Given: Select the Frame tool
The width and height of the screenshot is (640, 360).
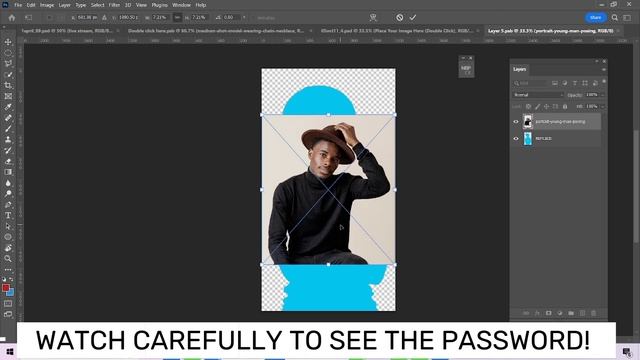Looking at the screenshot, I should [8, 96].
